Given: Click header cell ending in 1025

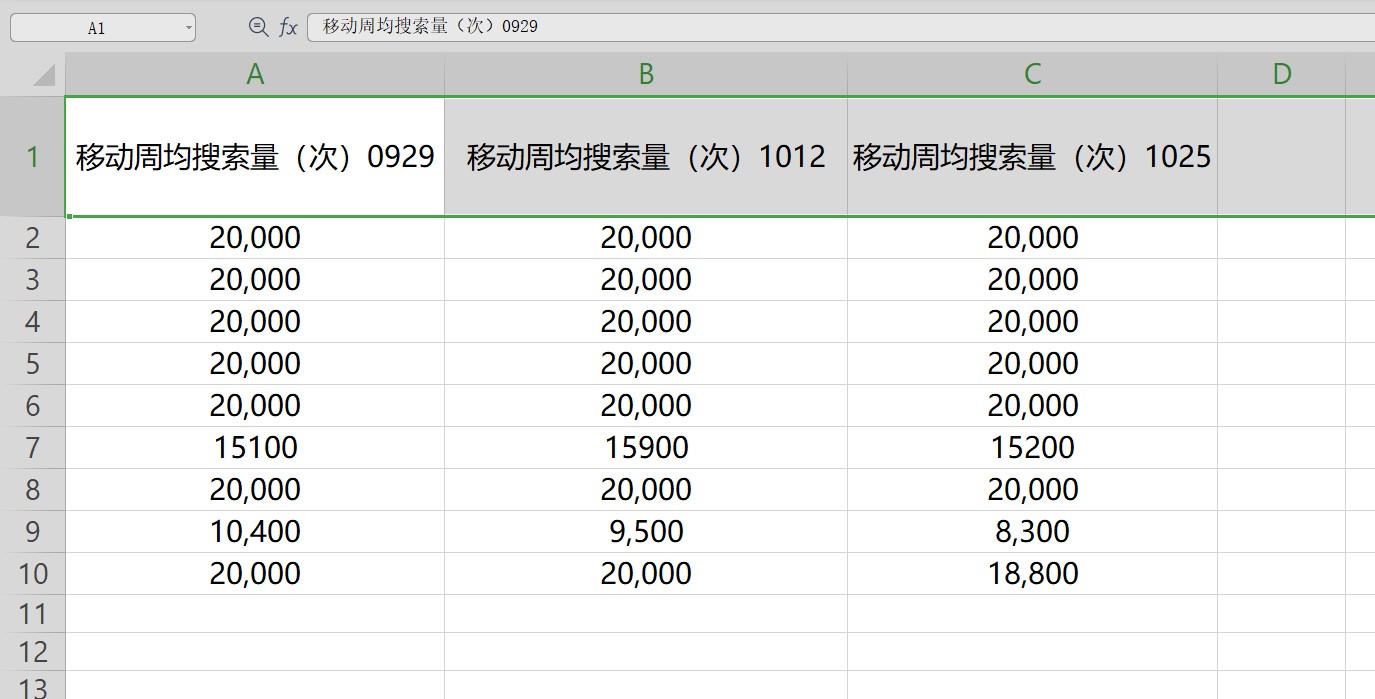Looking at the screenshot, I should (1032, 157).
